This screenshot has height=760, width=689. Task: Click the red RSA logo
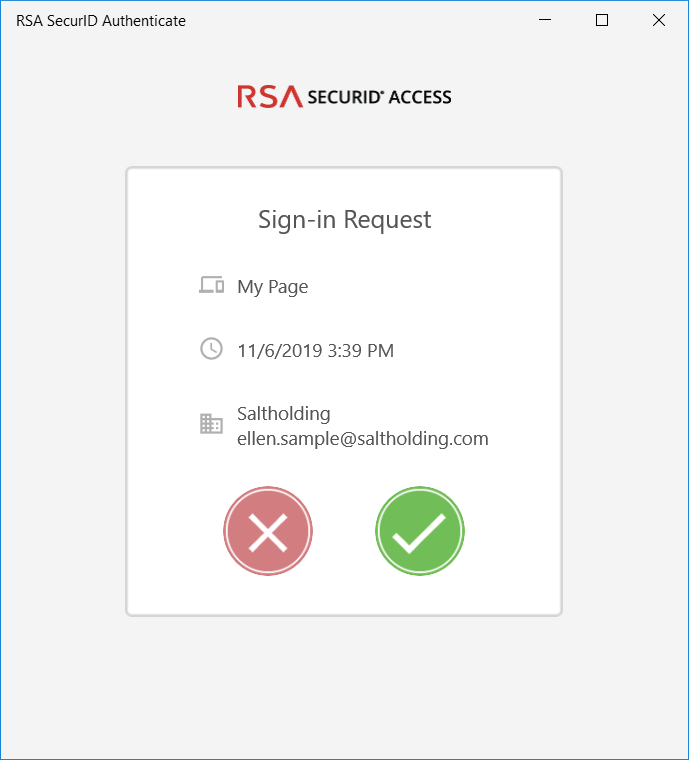[x=269, y=96]
